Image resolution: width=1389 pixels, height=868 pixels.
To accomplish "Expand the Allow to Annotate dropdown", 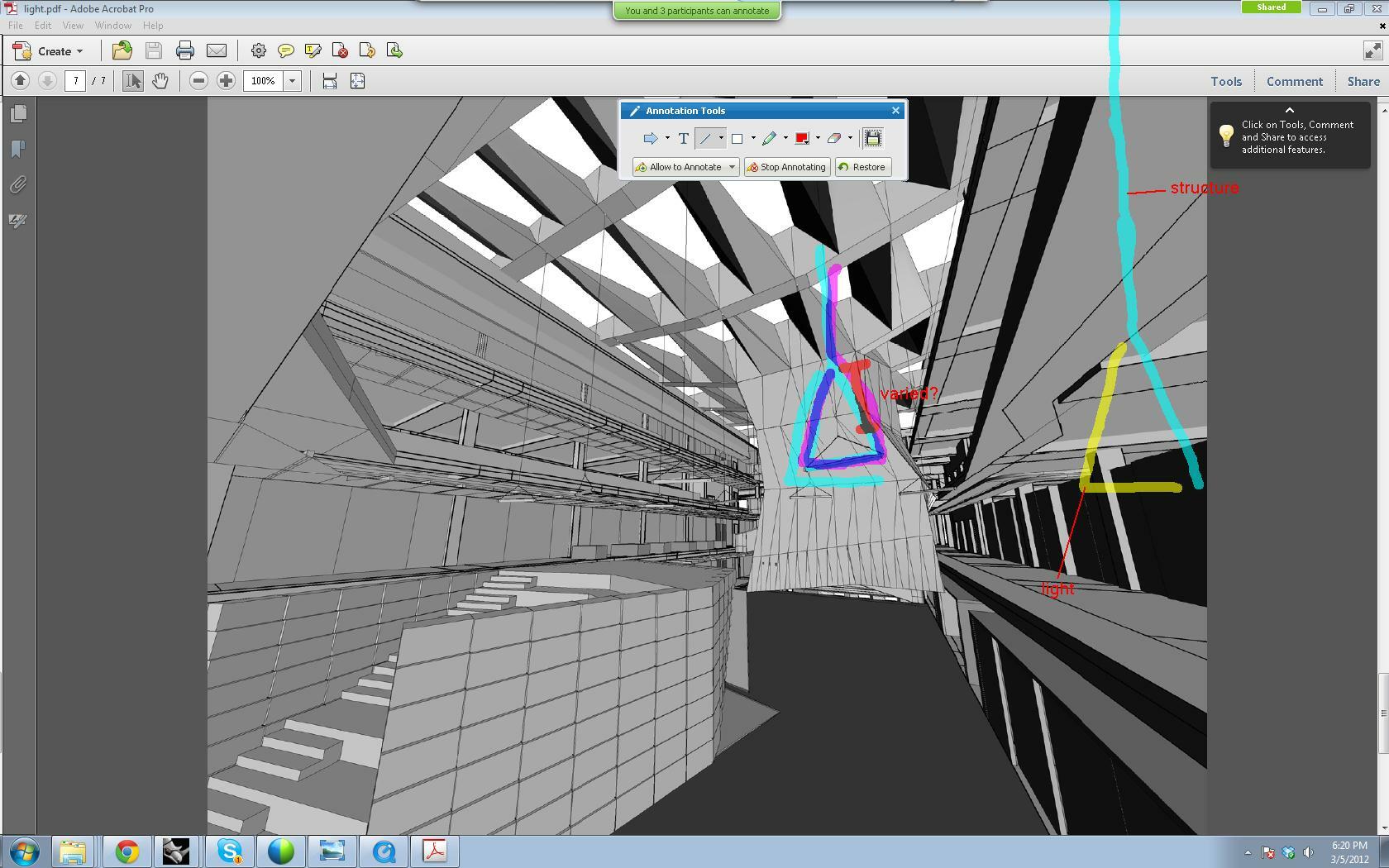I will click(732, 167).
